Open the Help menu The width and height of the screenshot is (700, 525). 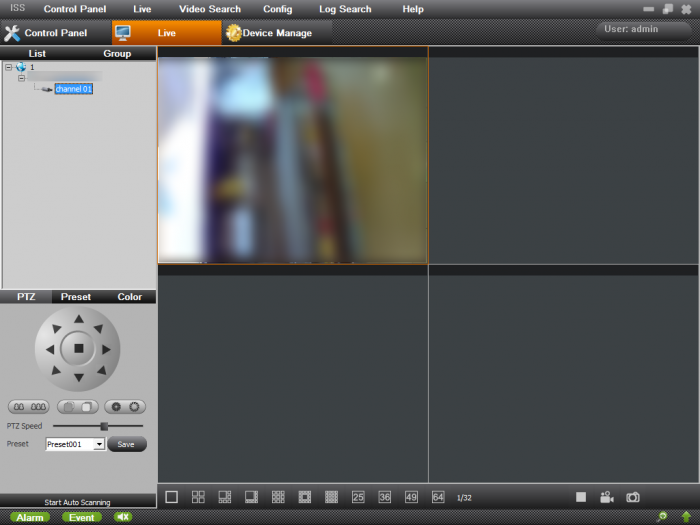pos(413,9)
